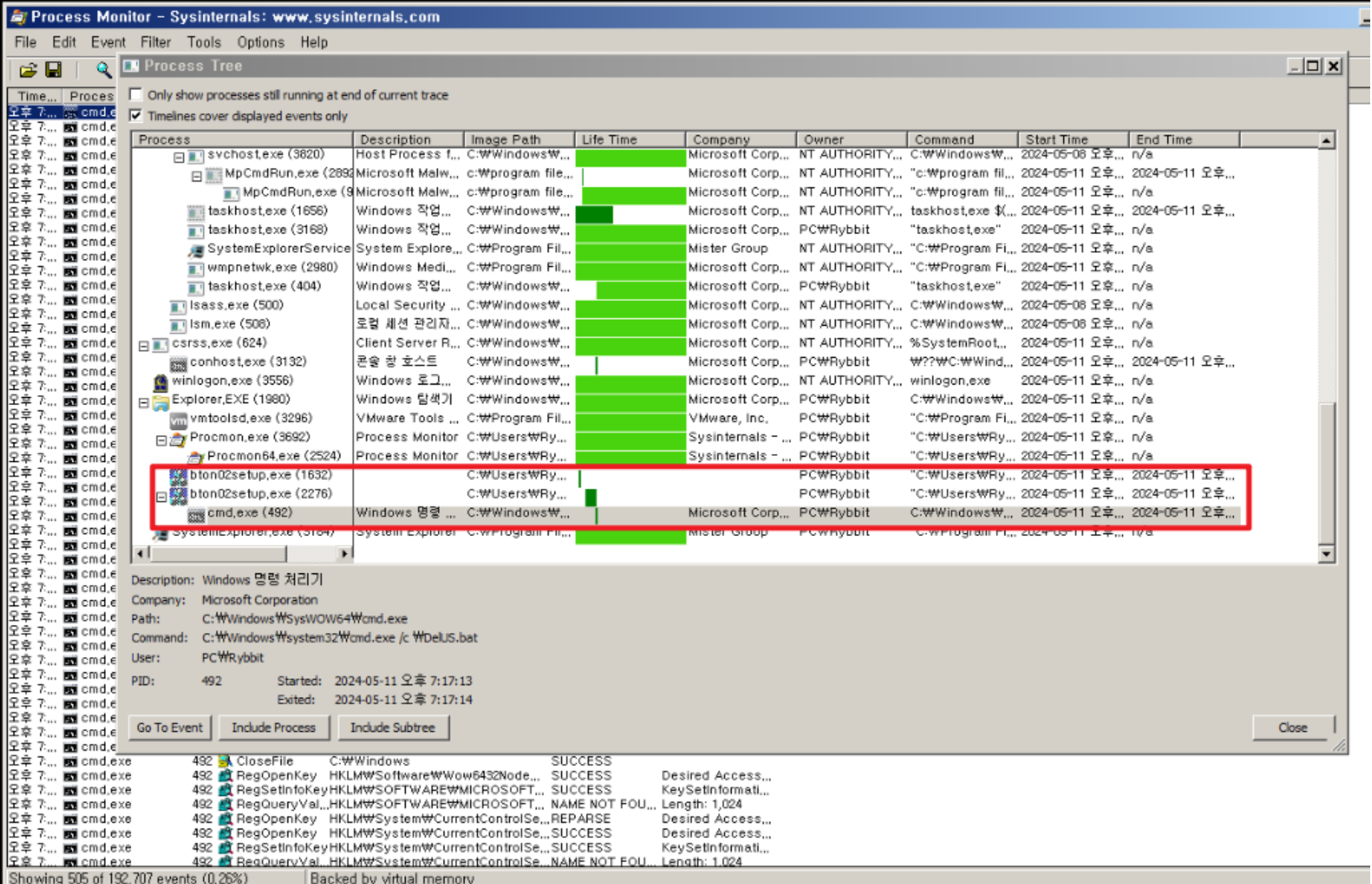Sort by the Process column header
The width and height of the screenshot is (1372, 884).
(x=242, y=139)
